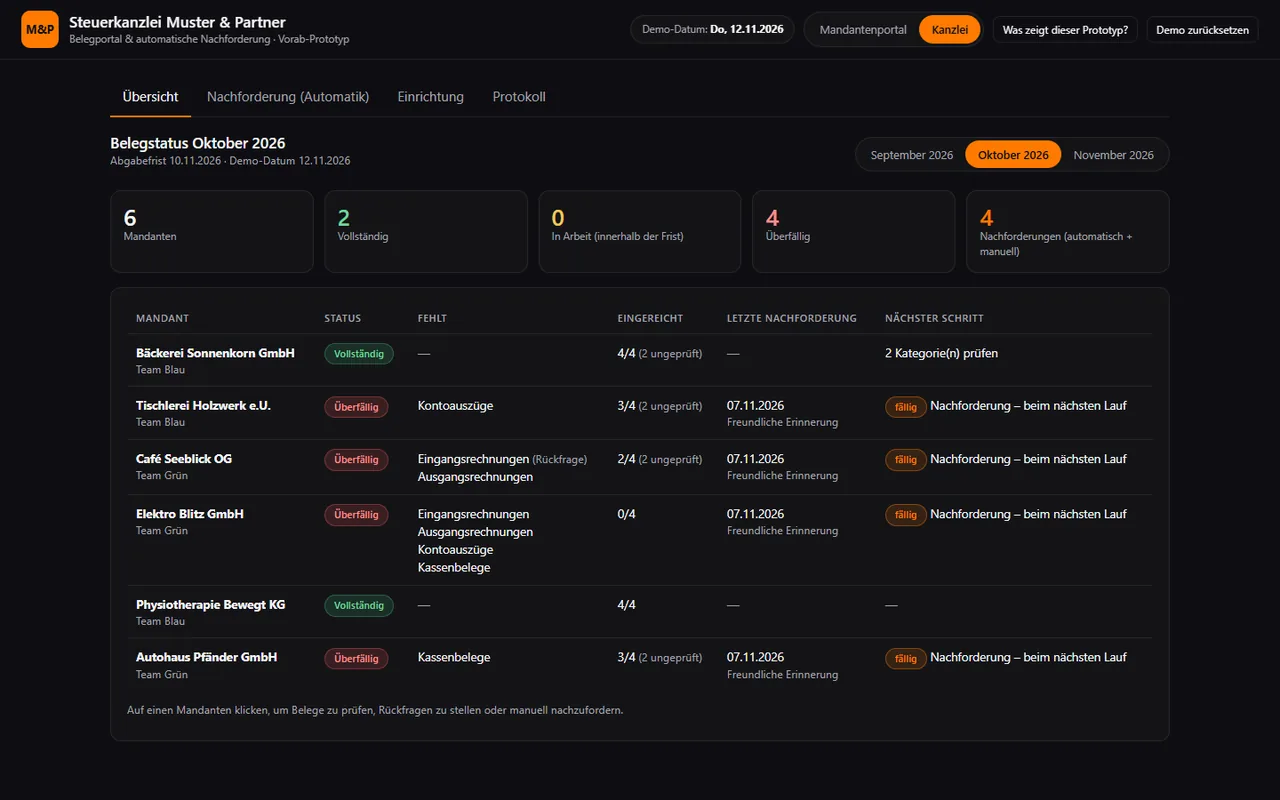Open client Elektro Blitz GmbH
1280x800 pixels.
click(640, 540)
